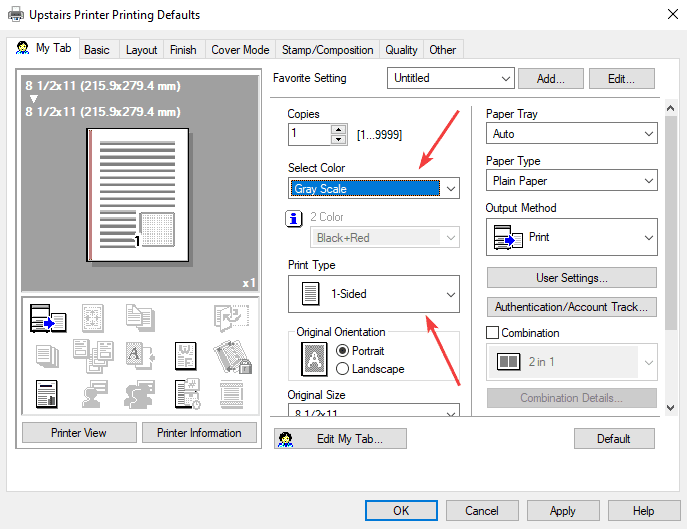Switch to the Layout tab
Viewport: 687px width, 529px height.
point(141,50)
